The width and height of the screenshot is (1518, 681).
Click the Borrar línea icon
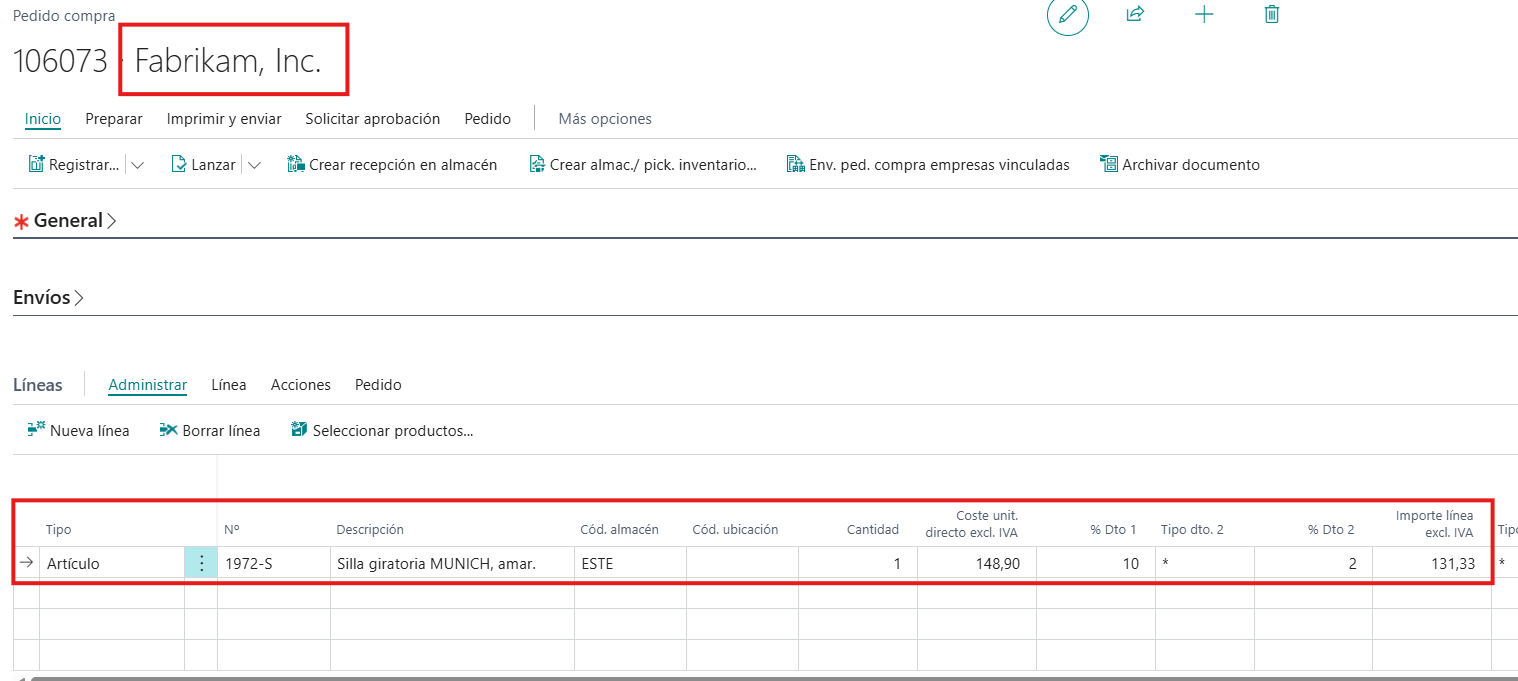pos(168,430)
